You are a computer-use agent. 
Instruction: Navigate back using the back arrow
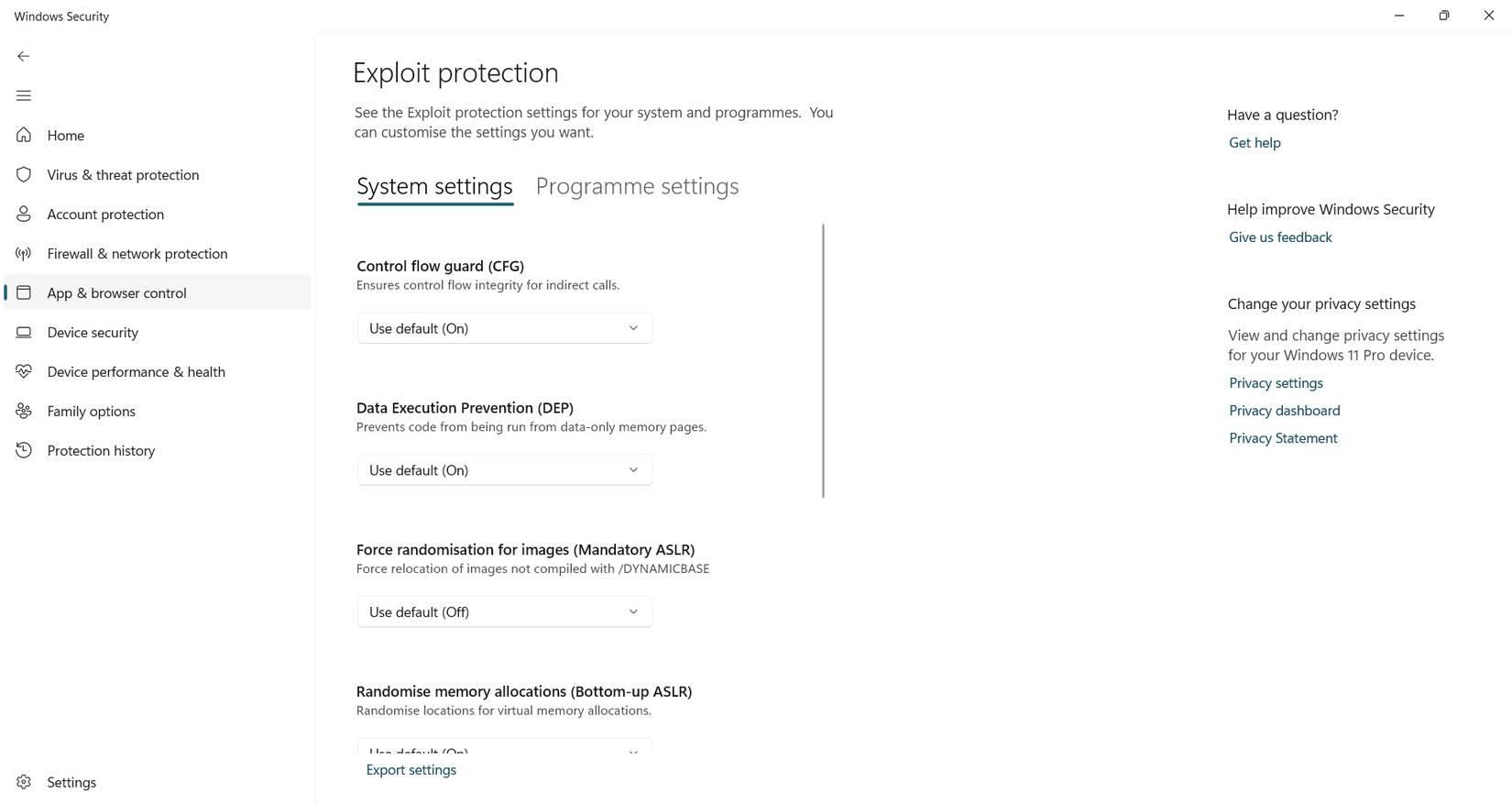23,56
